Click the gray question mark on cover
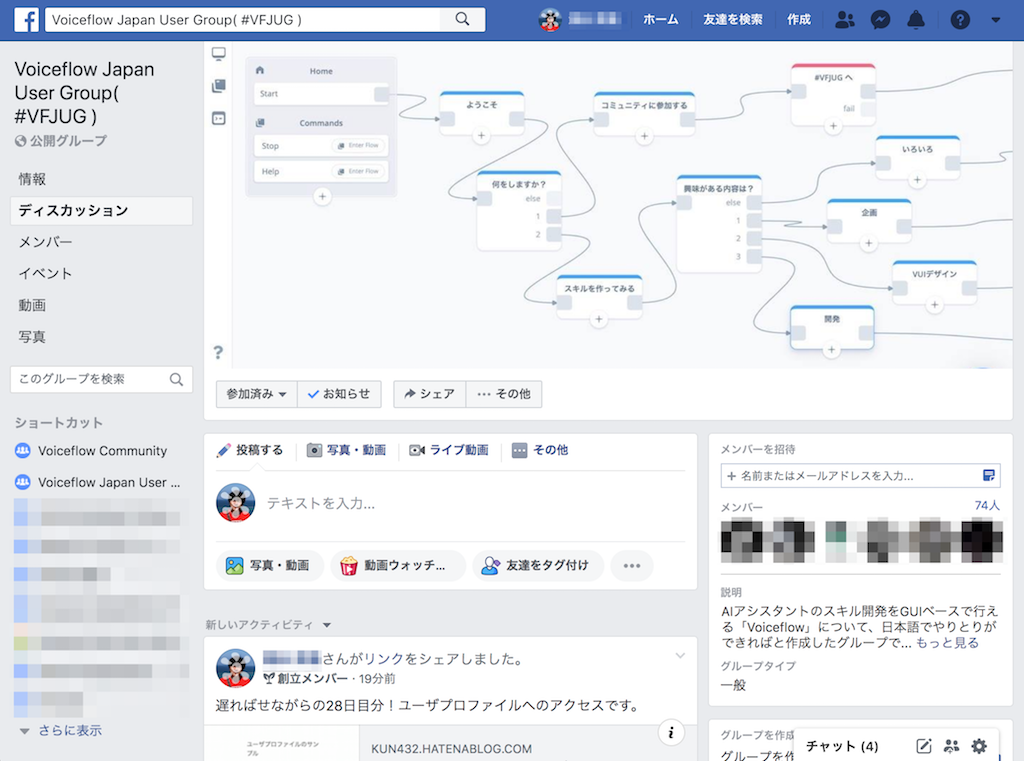The width and height of the screenshot is (1024, 761). pyautogui.click(x=218, y=353)
